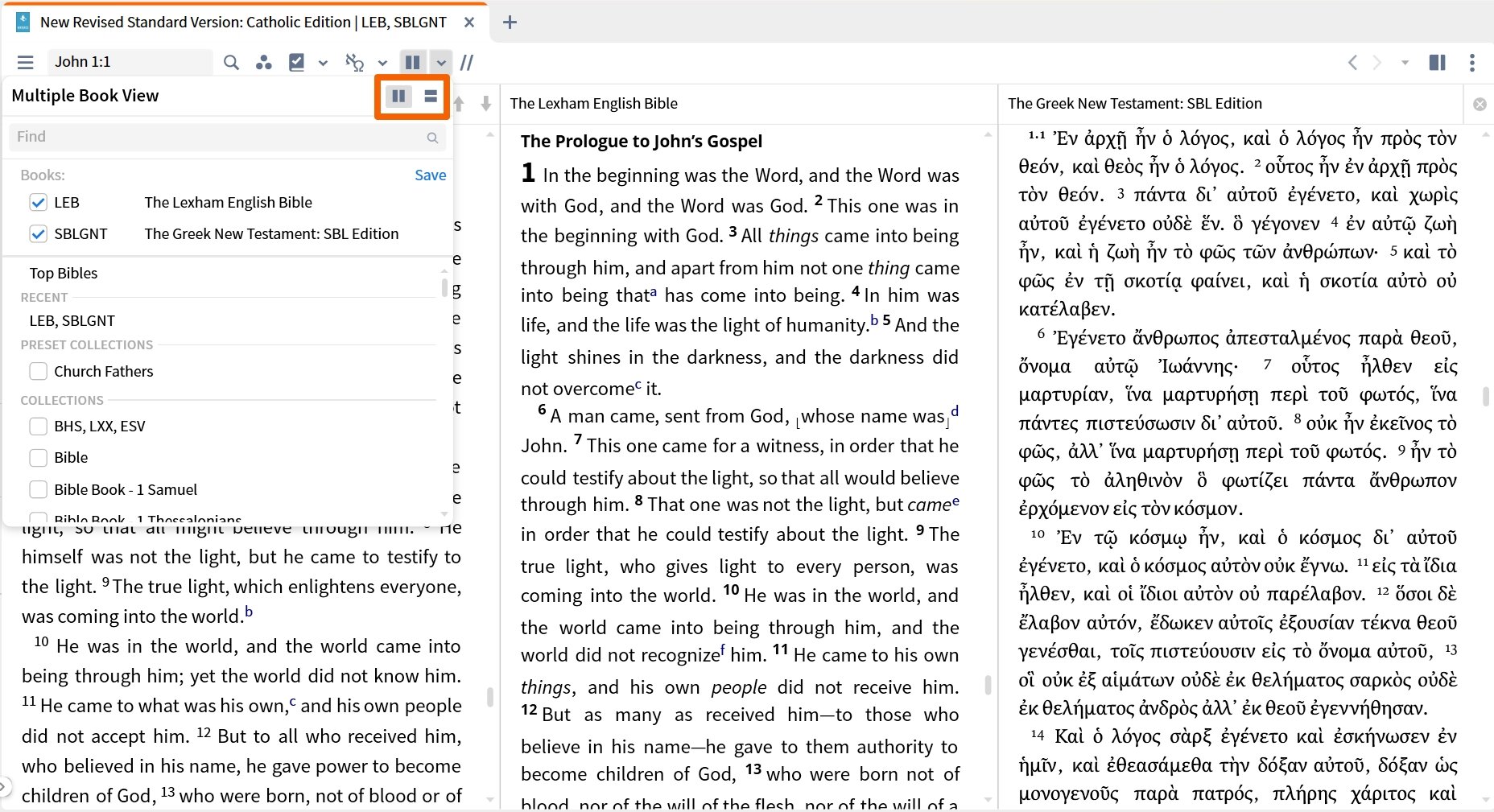Image resolution: width=1494 pixels, height=812 pixels.
Task: Select the LEB, SBLGNT recent entry
Action: pos(71,320)
